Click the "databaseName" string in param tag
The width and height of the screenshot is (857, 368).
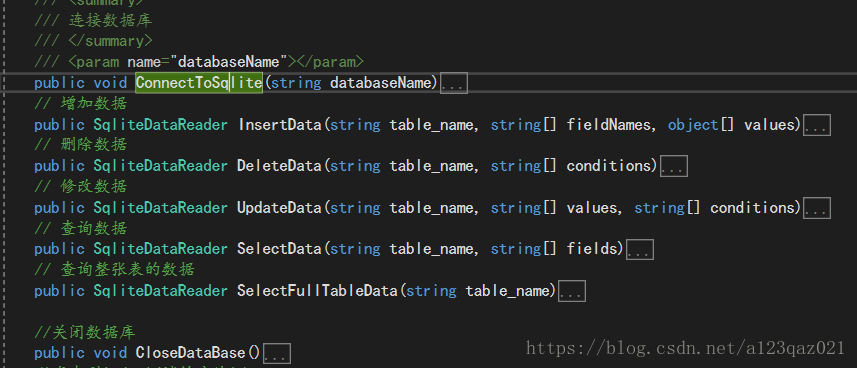pyautogui.click(x=228, y=62)
